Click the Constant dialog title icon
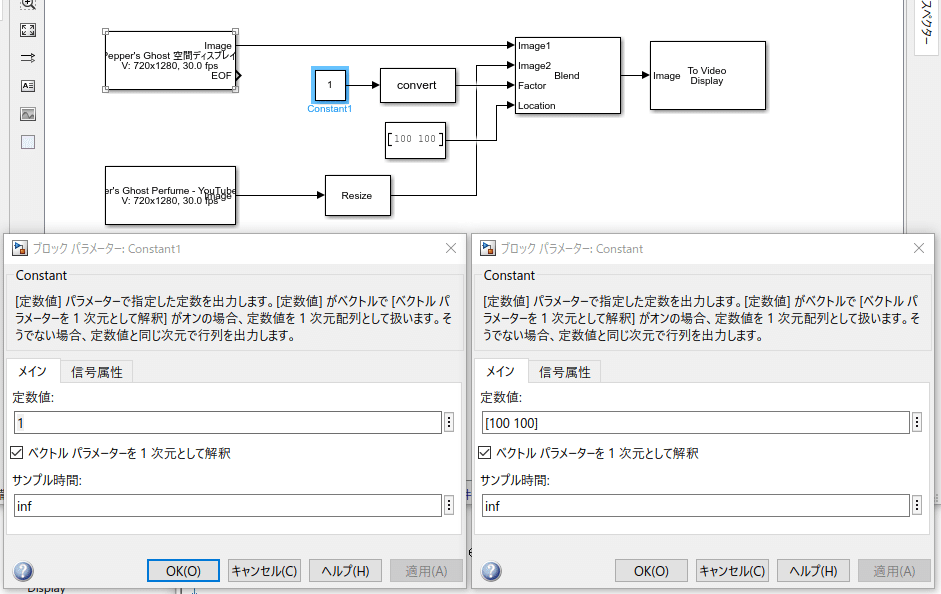This screenshot has height=594, width=941. 488,248
